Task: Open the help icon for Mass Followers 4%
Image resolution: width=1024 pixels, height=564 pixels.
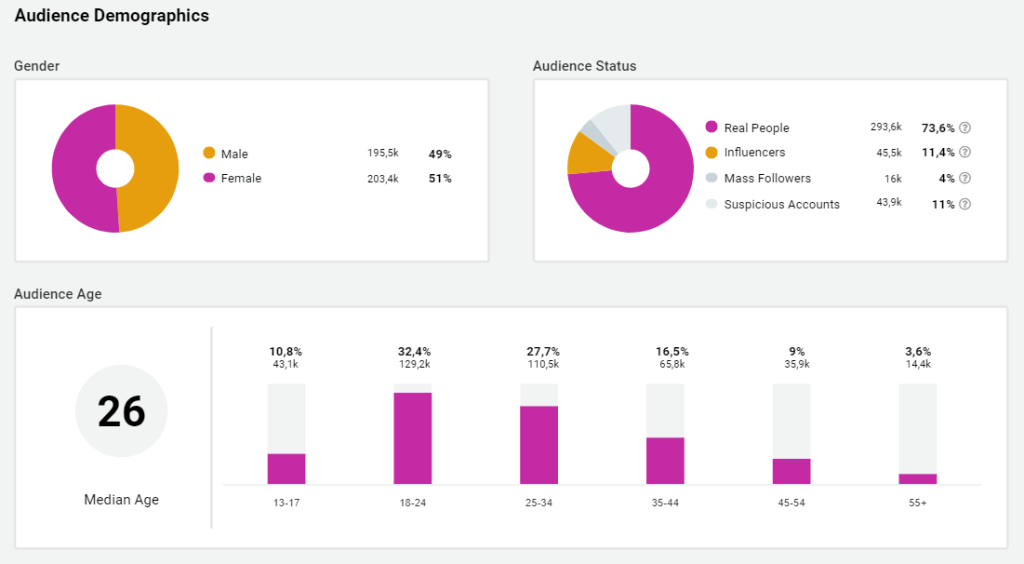Action: click(x=965, y=178)
